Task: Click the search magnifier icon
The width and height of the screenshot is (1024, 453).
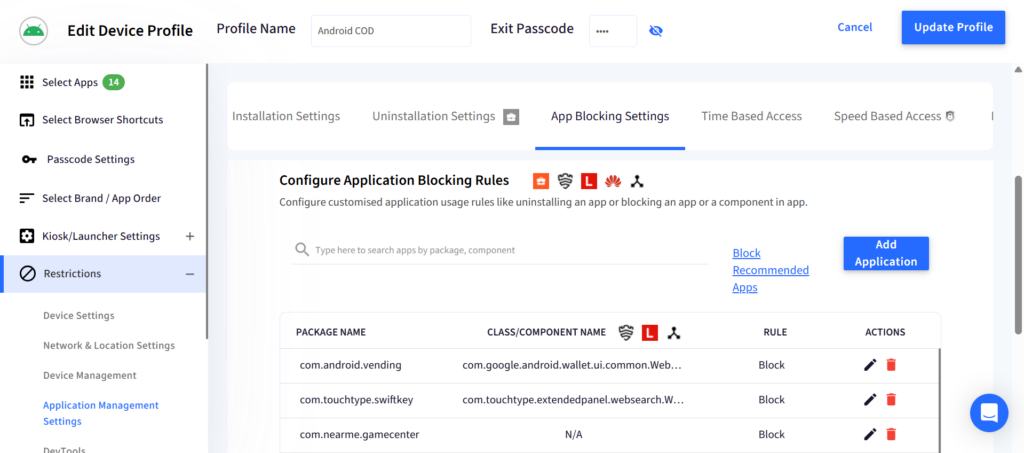Action: (x=301, y=249)
